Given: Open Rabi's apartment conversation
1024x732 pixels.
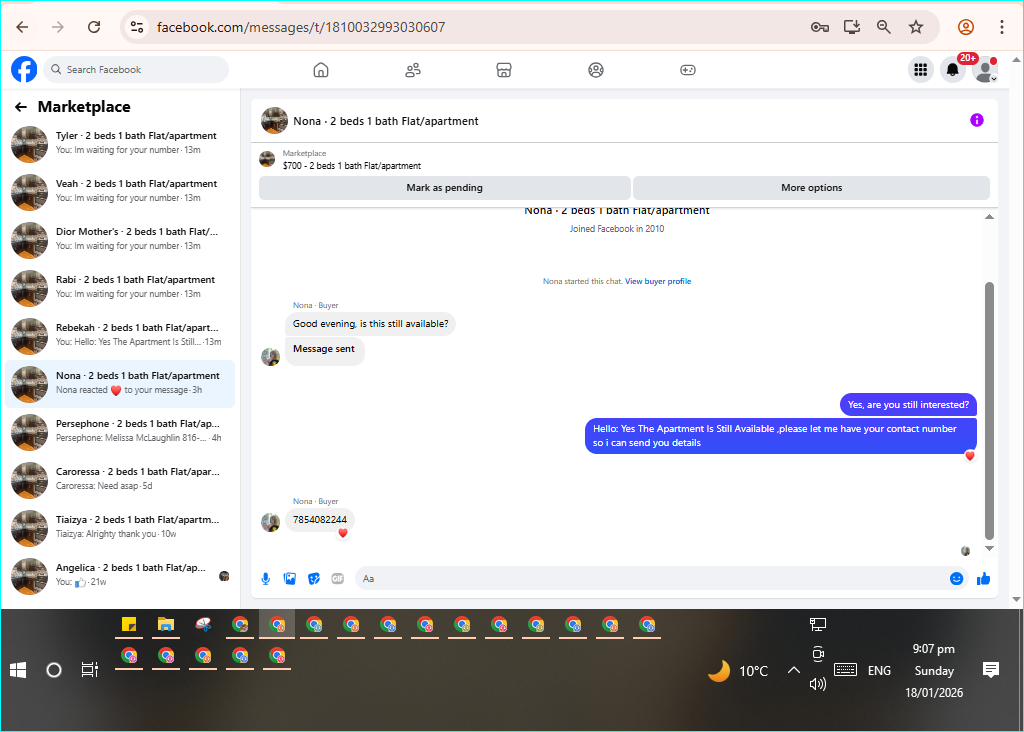Looking at the screenshot, I should point(120,288).
